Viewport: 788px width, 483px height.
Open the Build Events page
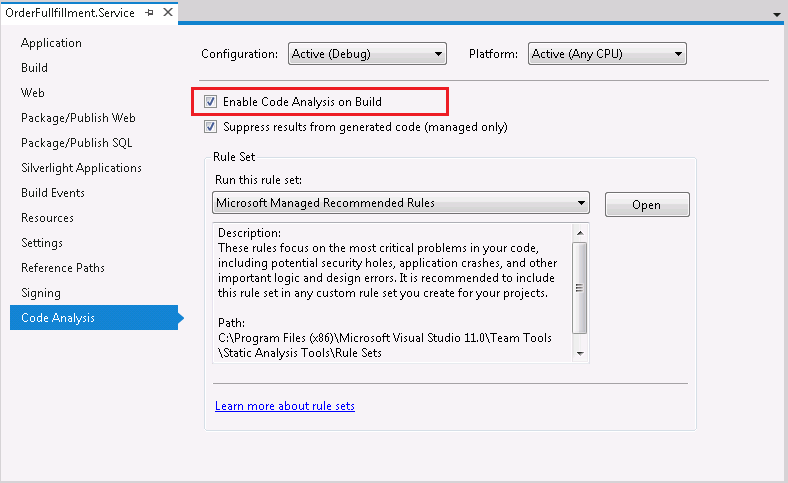(x=53, y=193)
